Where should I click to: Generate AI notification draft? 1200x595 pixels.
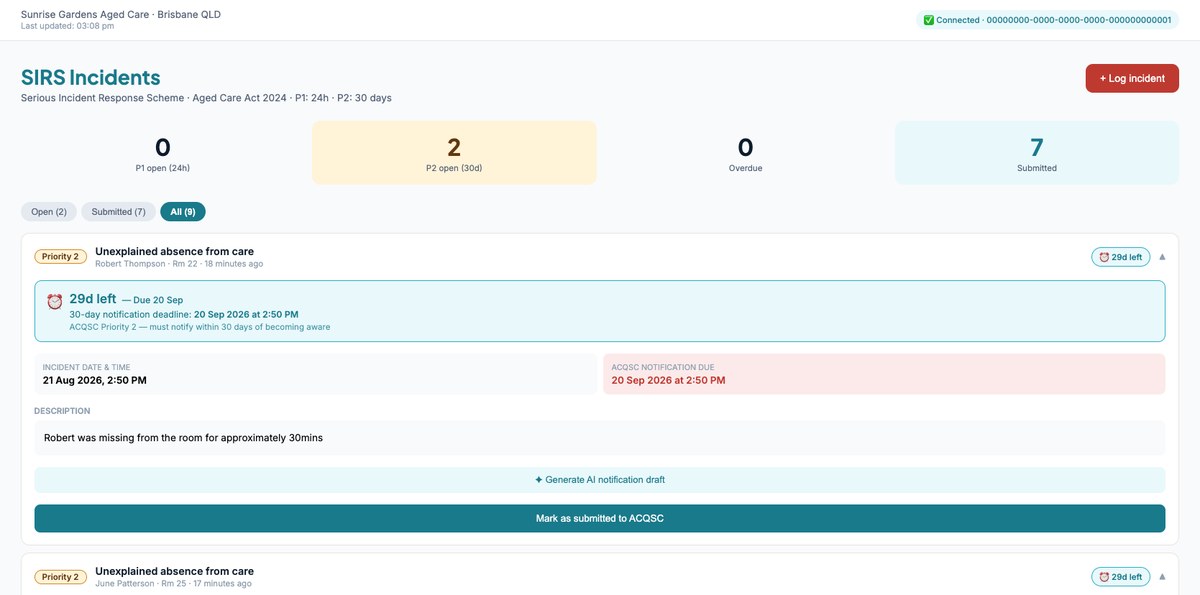600,480
